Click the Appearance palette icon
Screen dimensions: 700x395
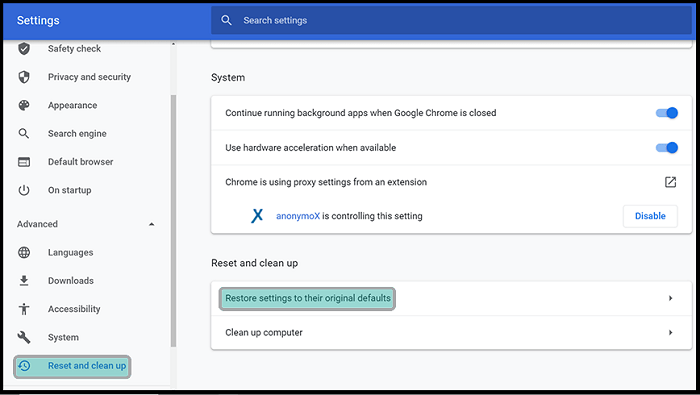tap(24, 105)
